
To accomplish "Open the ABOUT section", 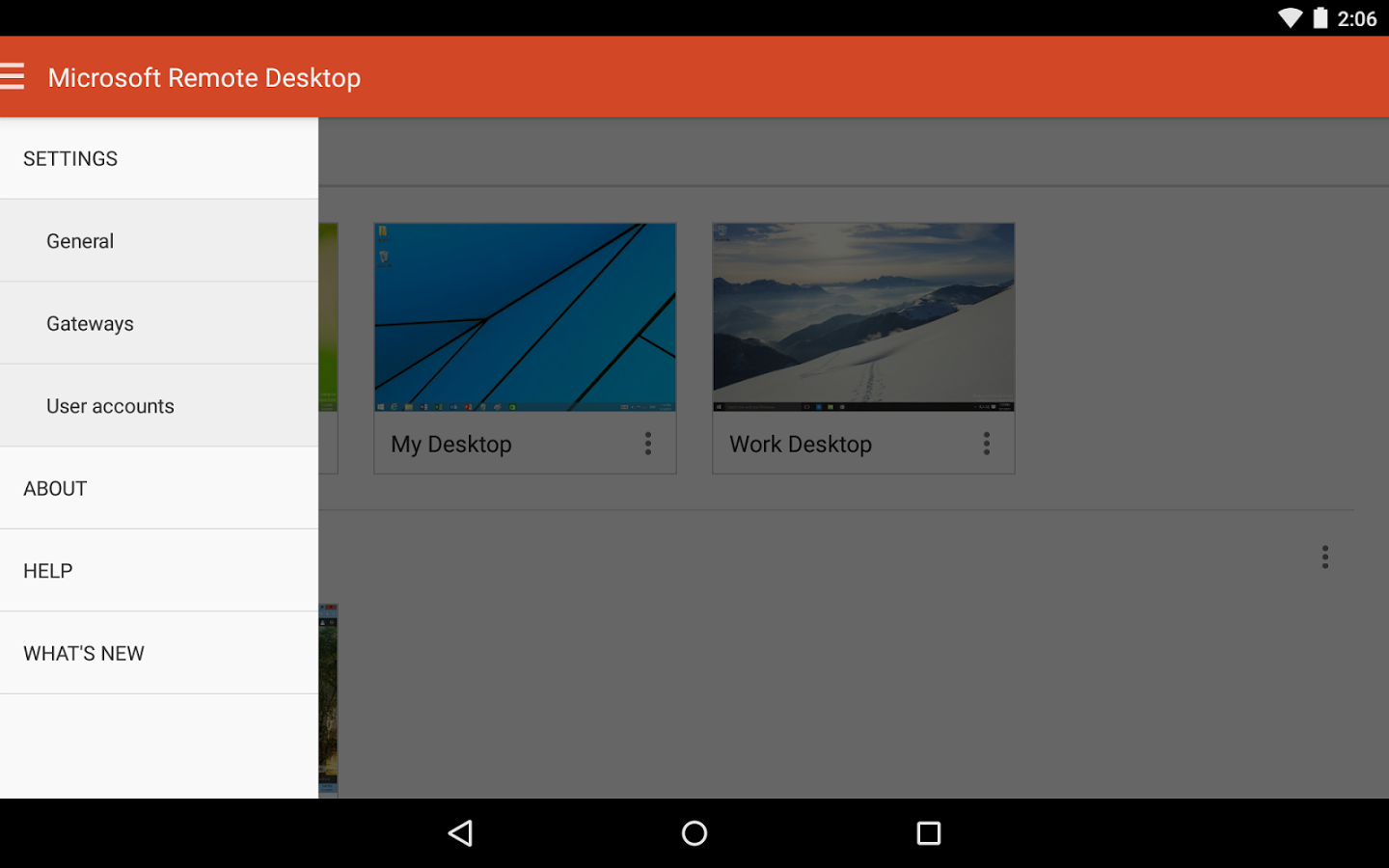I will pyautogui.click(x=55, y=488).
